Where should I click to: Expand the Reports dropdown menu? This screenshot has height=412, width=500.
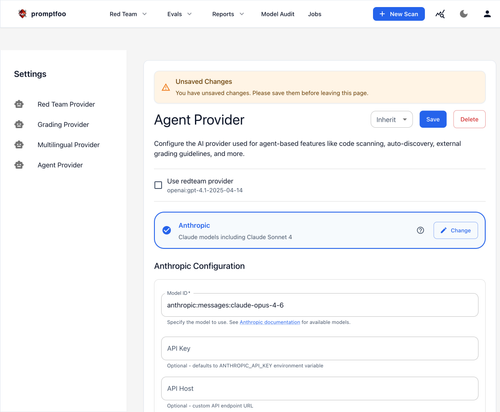pyautogui.click(x=228, y=14)
